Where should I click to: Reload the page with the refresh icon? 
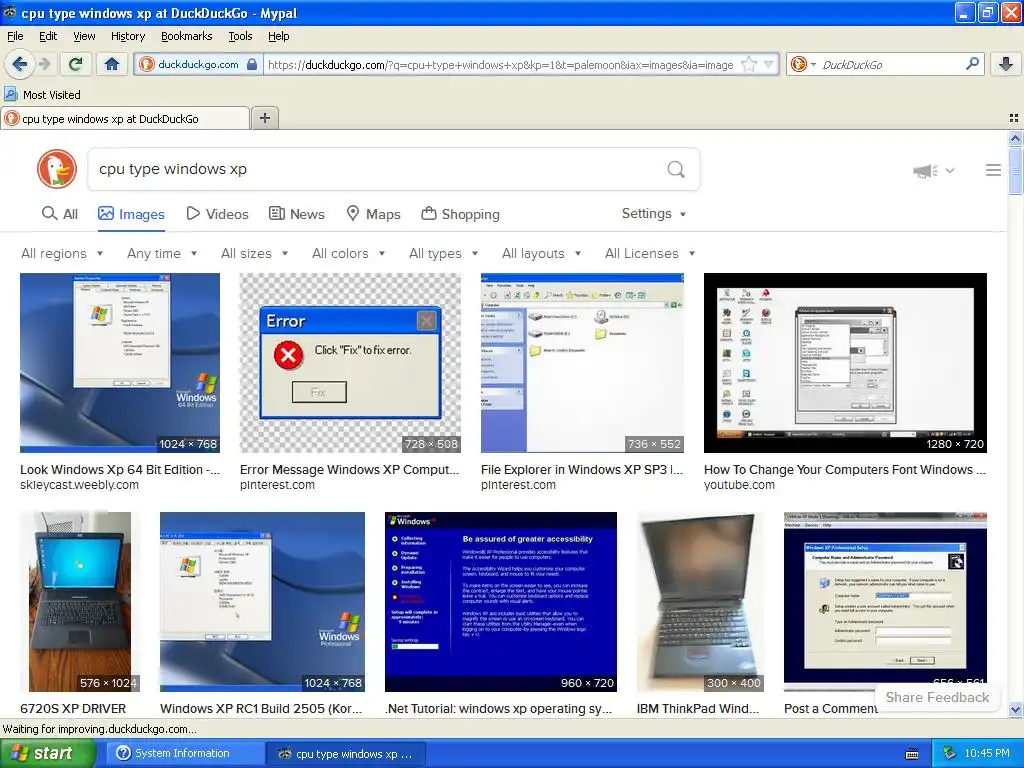[x=76, y=64]
